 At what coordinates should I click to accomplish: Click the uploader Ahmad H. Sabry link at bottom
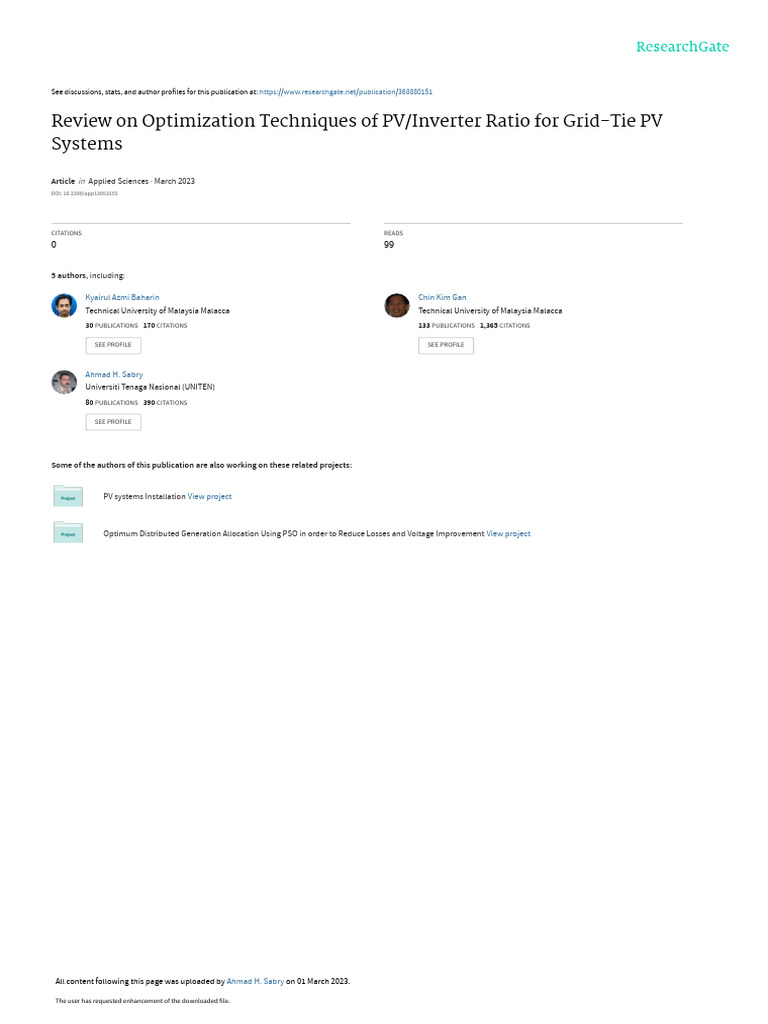point(255,981)
